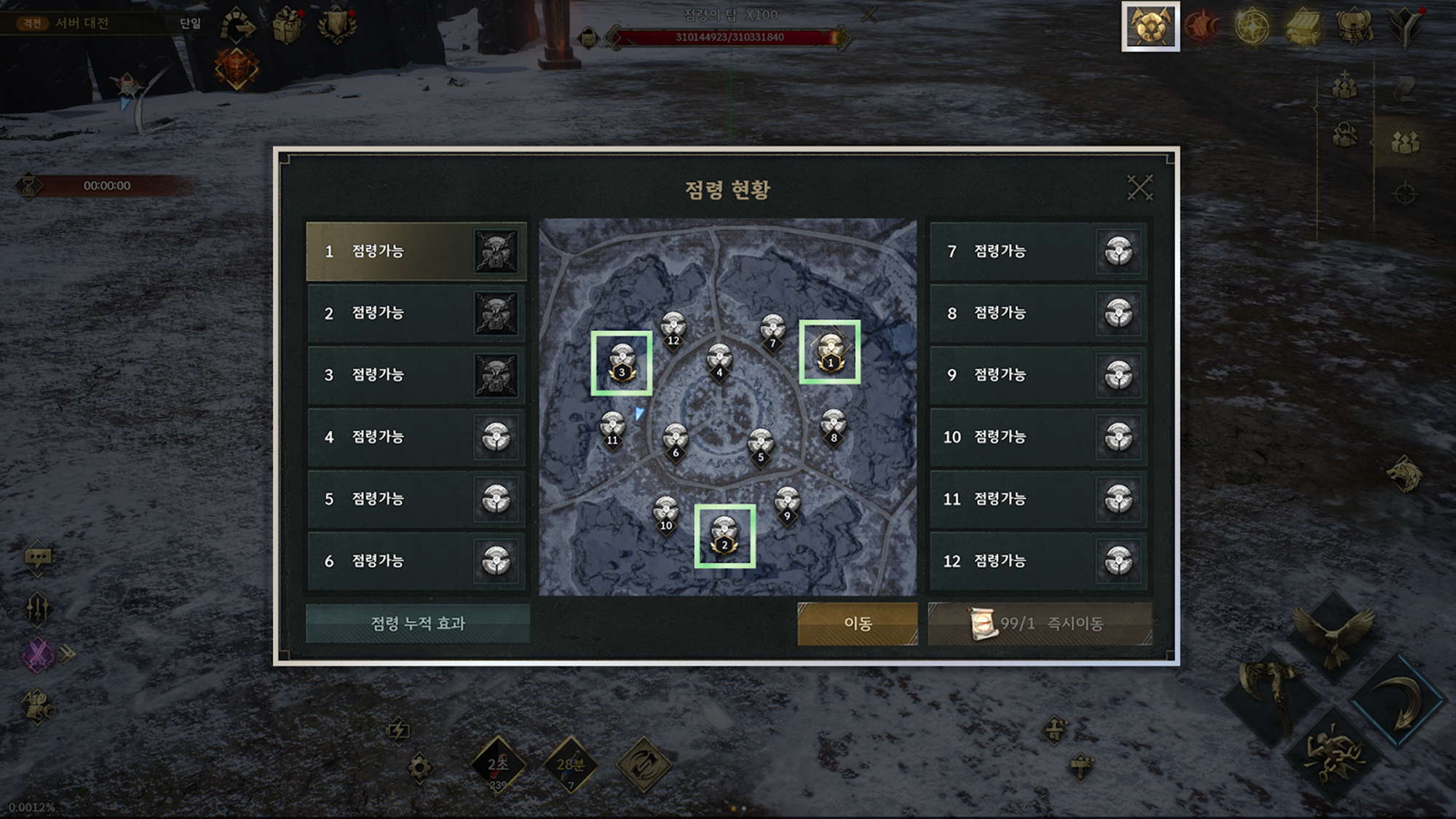This screenshot has height=819, width=1456.
Task: Open the treasure chest icon top right
Action: click(1303, 27)
